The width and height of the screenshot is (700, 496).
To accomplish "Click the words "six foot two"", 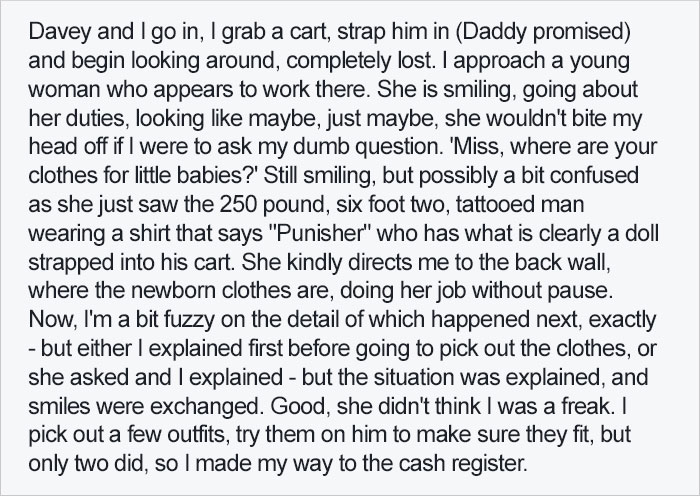I will (x=389, y=205).
